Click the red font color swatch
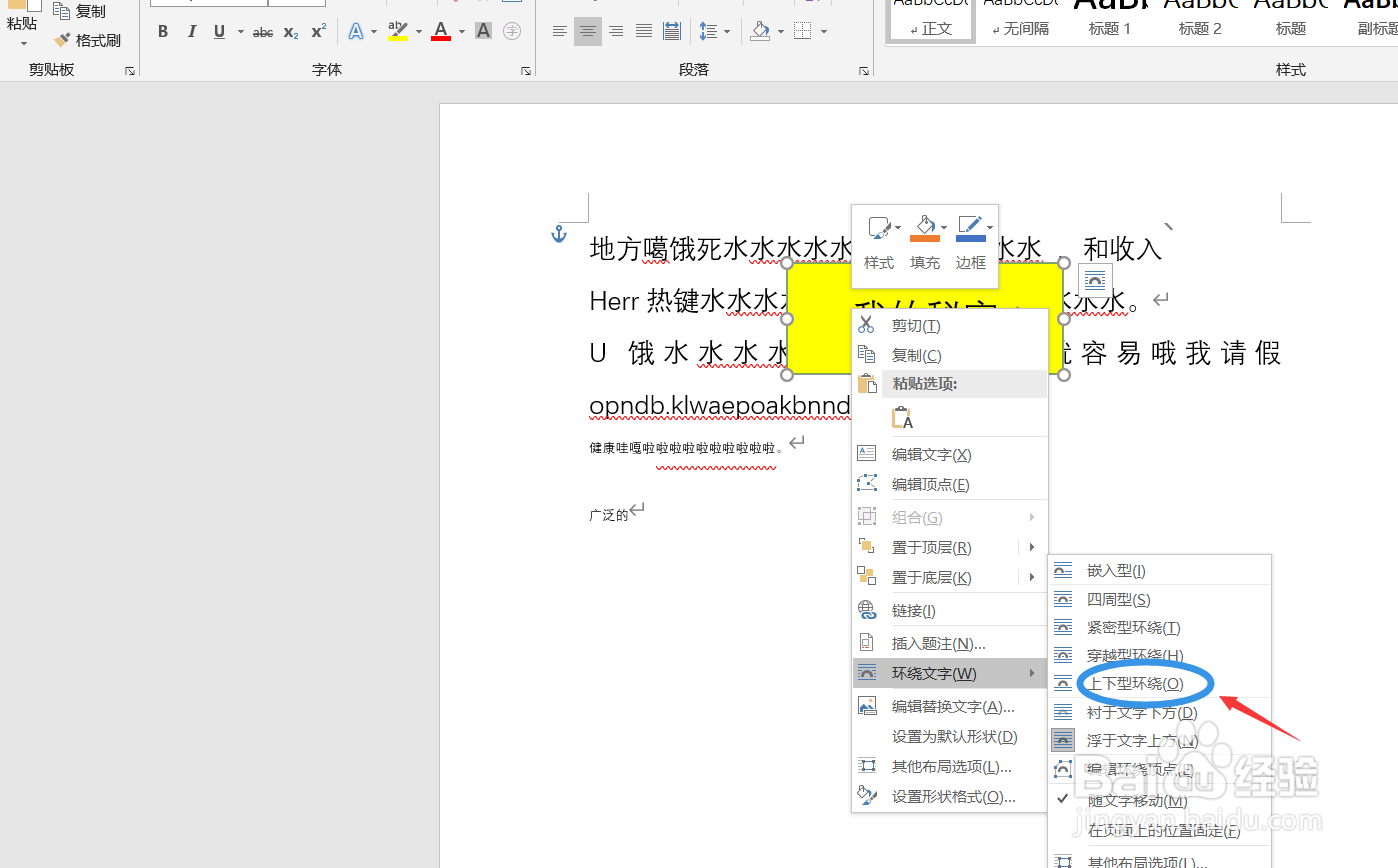Image resolution: width=1398 pixels, height=868 pixels. 441,38
